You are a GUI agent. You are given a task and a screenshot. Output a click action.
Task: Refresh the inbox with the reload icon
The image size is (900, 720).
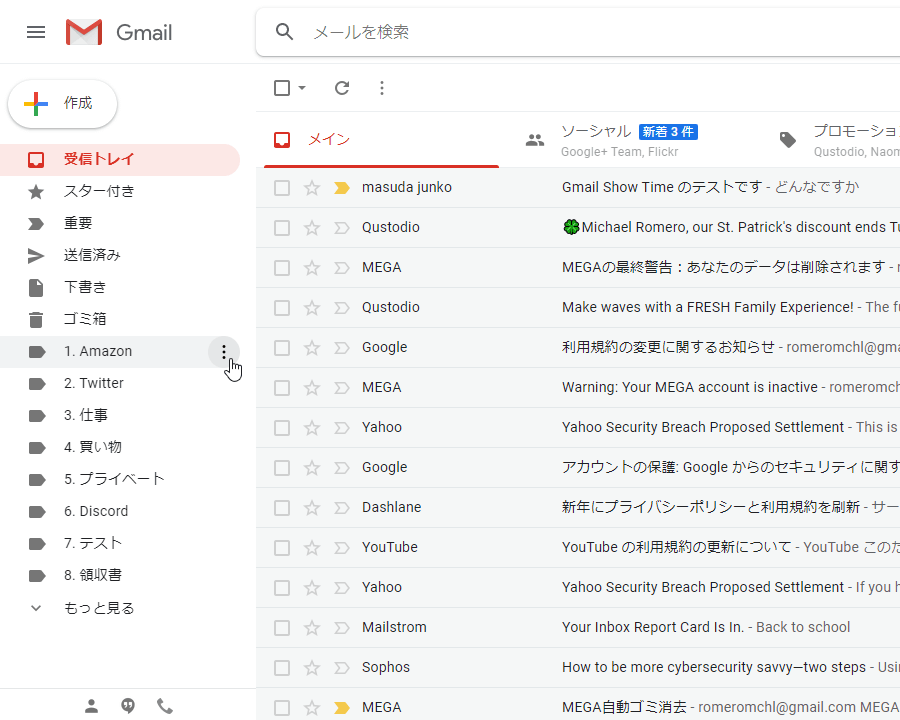[x=342, y=88]
